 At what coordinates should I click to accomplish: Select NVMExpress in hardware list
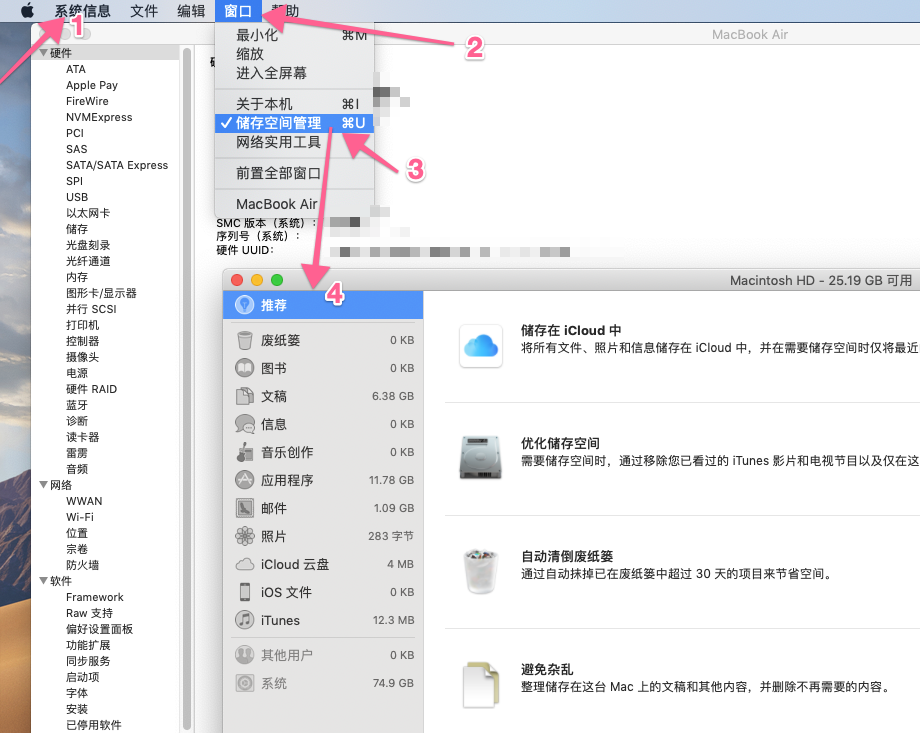coord(99,117)
